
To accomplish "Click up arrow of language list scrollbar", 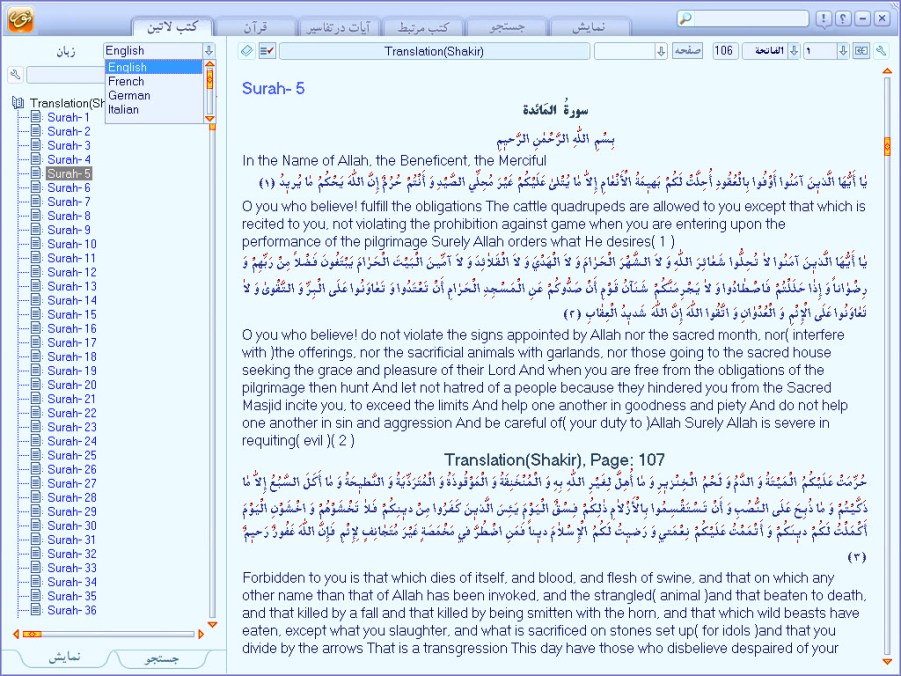I will pyautogui.click(x=210, y=64).
